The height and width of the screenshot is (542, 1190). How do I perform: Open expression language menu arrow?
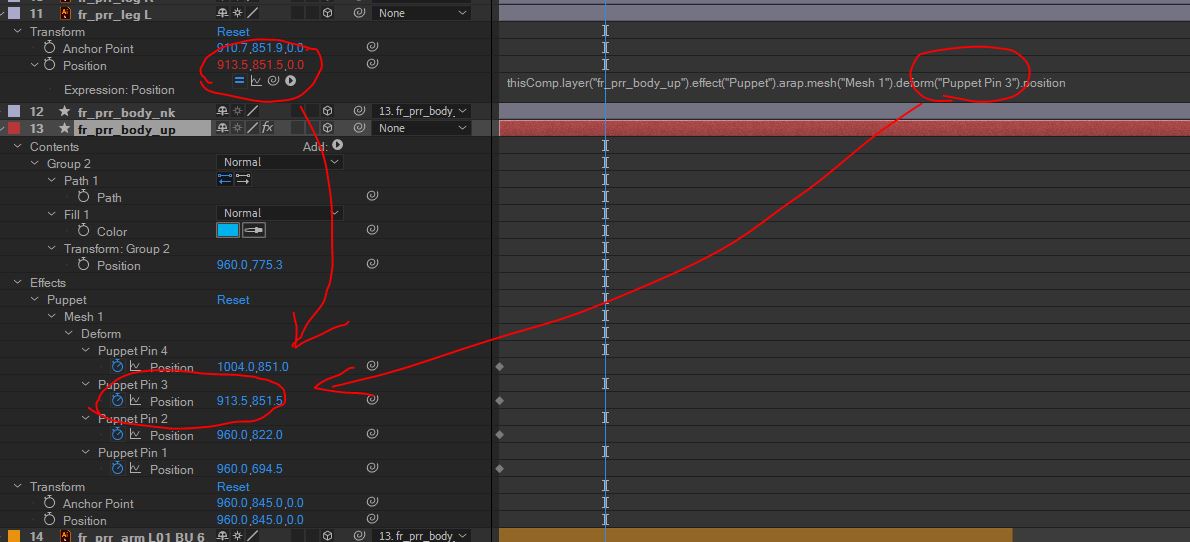(x=290, y=80)
